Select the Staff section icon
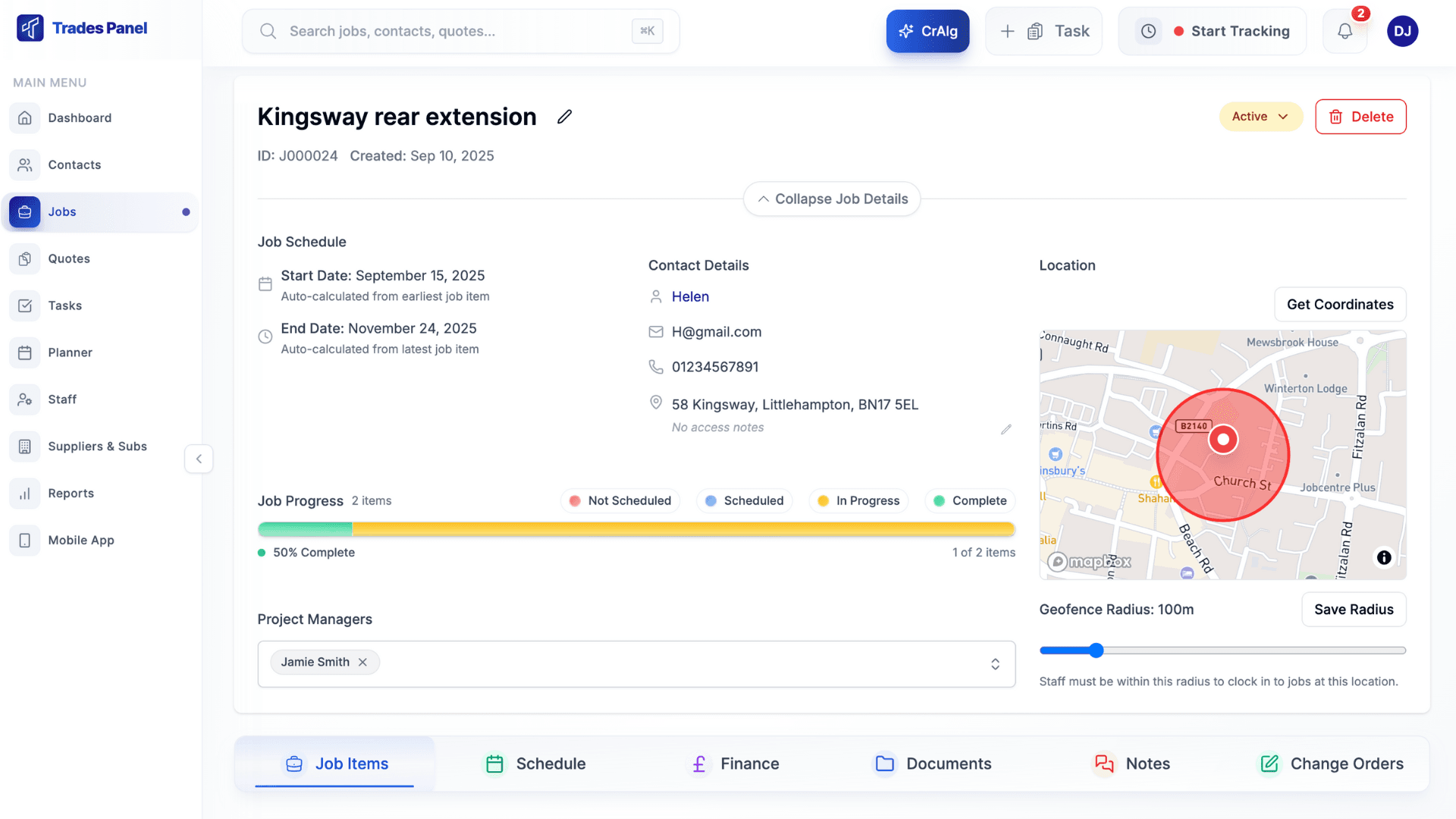This screenshot has height=819, width=1456. pos(25,400)
